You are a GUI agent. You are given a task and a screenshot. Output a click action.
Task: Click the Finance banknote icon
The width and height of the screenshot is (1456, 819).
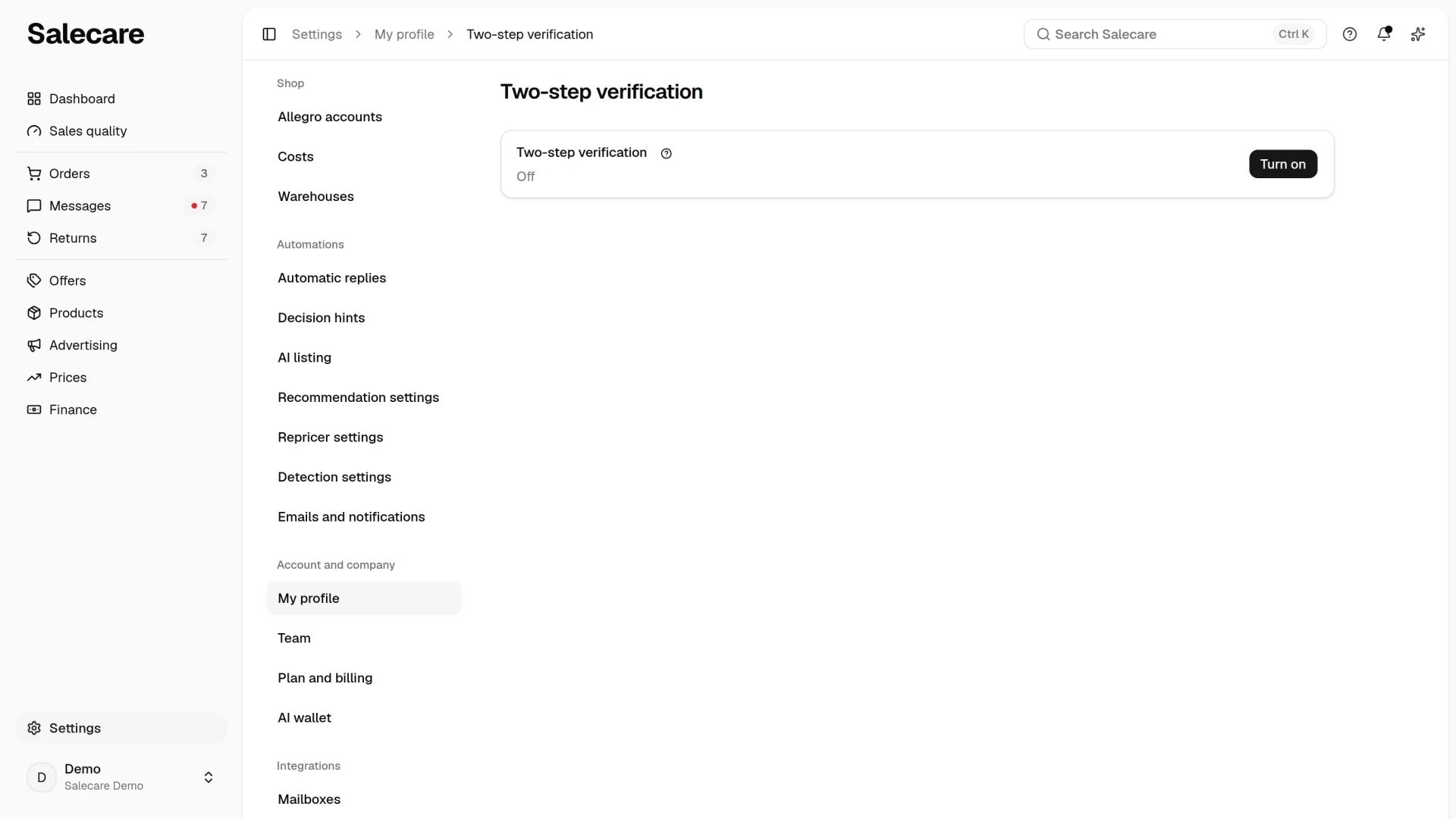click(34, 409)
